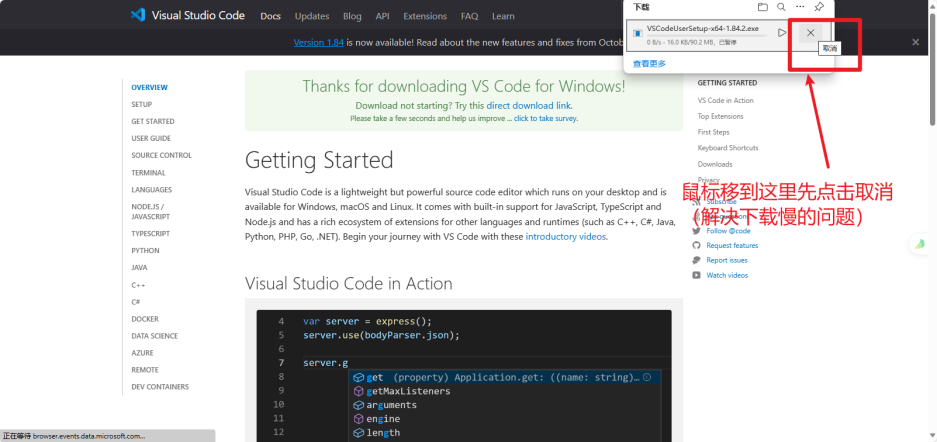The width and height of the screenshot is (937, 442).
Task: Open C# in the left sidebar
Action: point(136,302)
